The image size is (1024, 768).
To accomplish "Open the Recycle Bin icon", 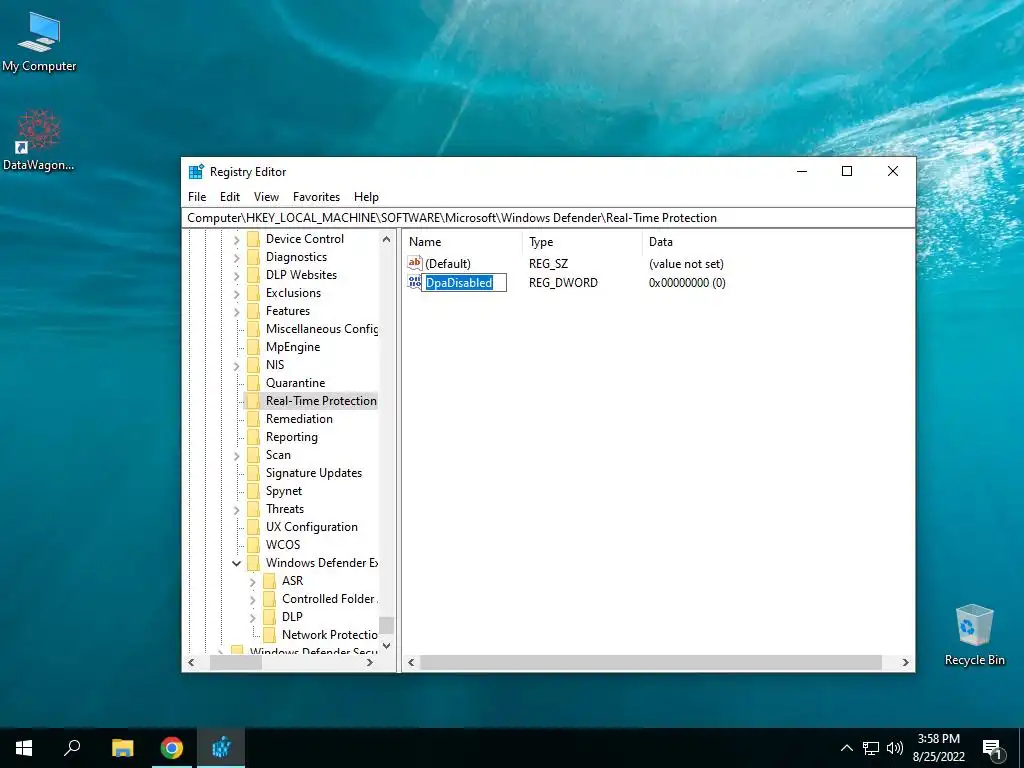I will [x=974, y=635].
